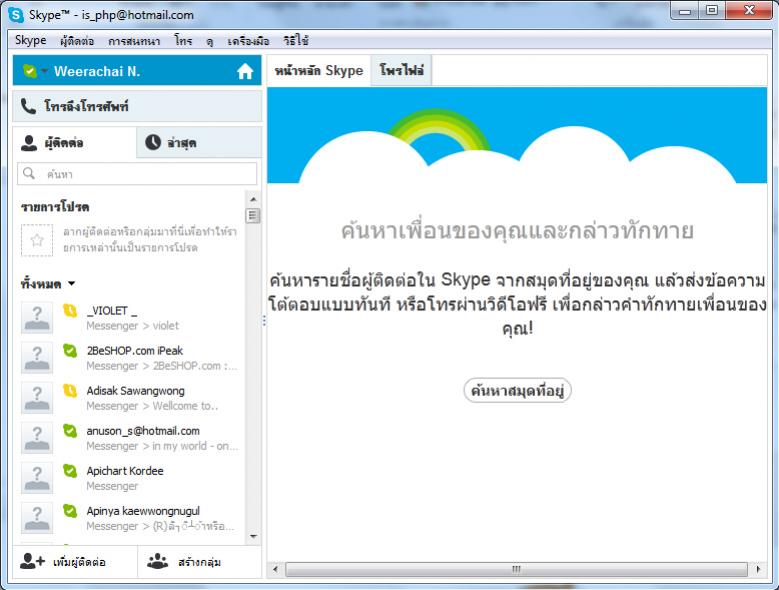Select contact anuson_s@hotmail.com

[131, 438]
